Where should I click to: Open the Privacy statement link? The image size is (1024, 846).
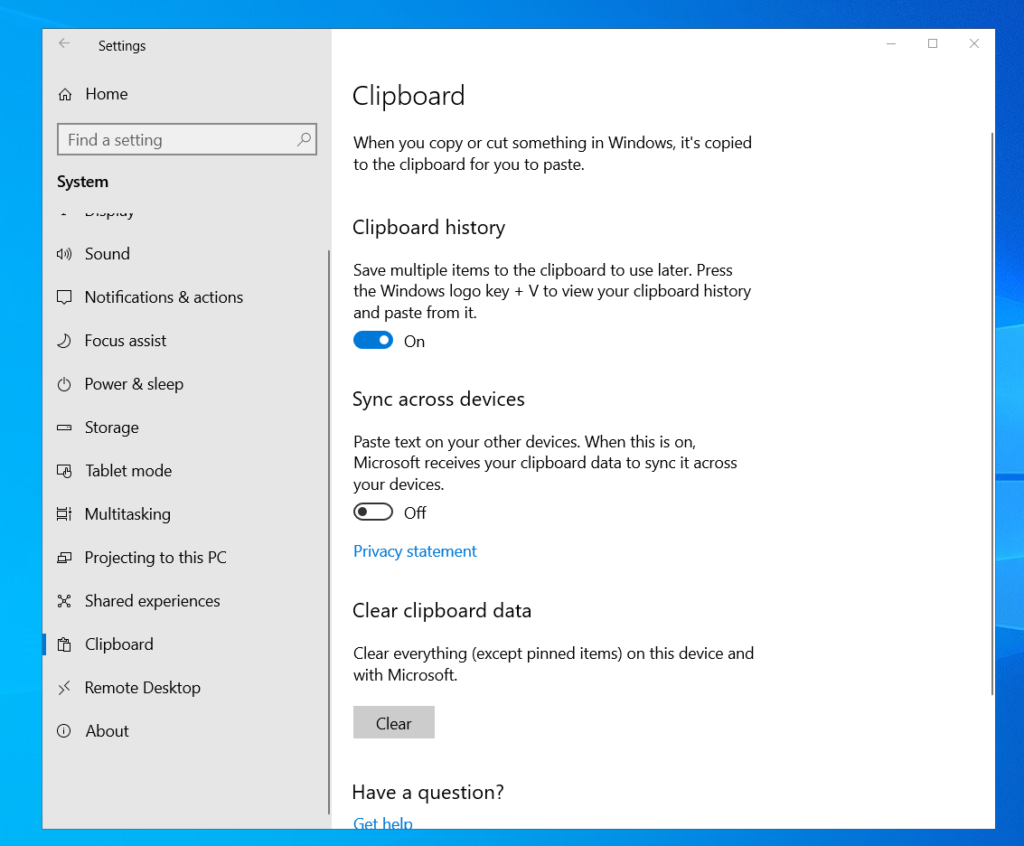[415, 551]
